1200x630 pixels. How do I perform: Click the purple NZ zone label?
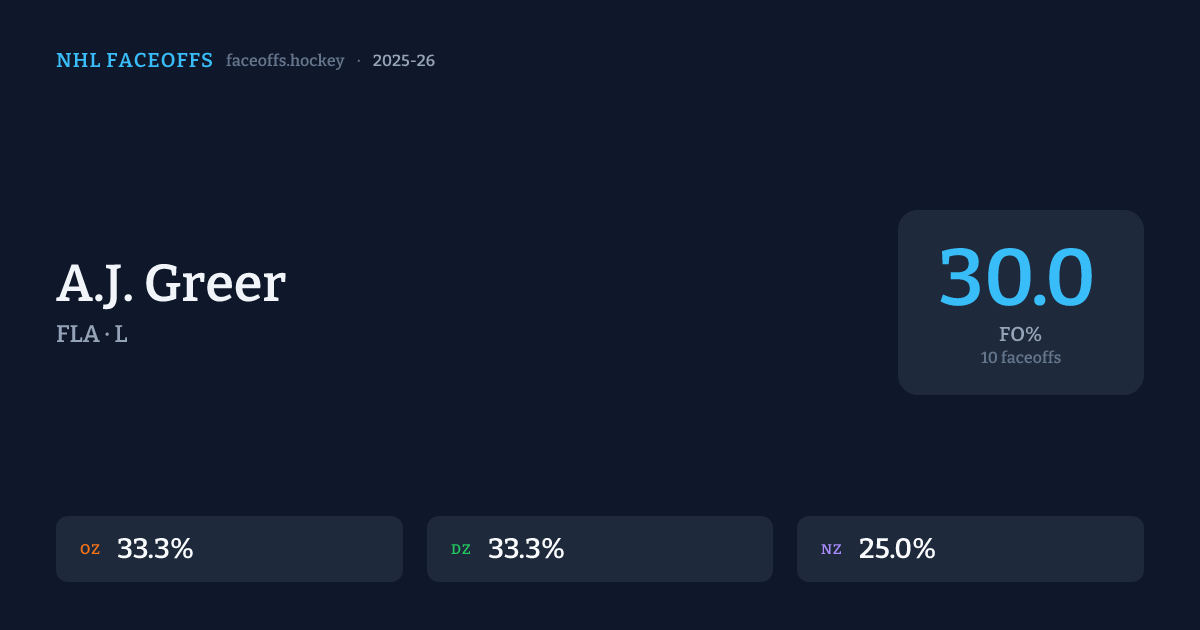tap(831, 549)
